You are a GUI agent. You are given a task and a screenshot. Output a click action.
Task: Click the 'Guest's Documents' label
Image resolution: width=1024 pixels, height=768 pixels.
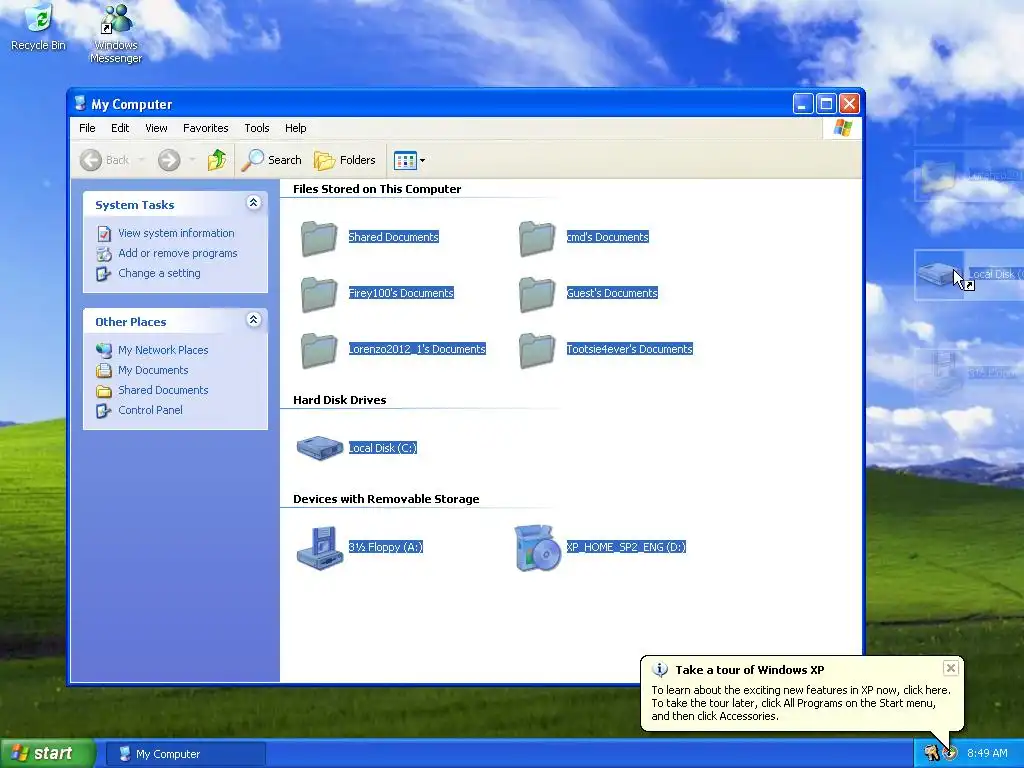pyautogui.click(x=612, y=293)
